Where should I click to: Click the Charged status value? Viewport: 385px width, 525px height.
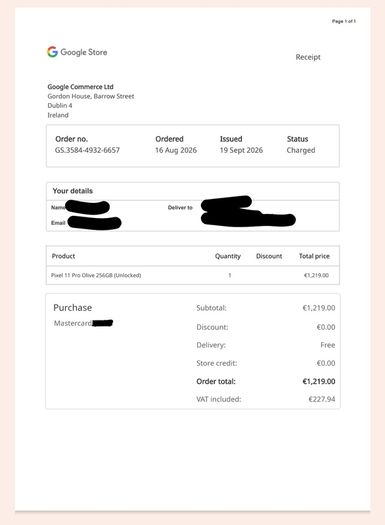click(301, 150)
